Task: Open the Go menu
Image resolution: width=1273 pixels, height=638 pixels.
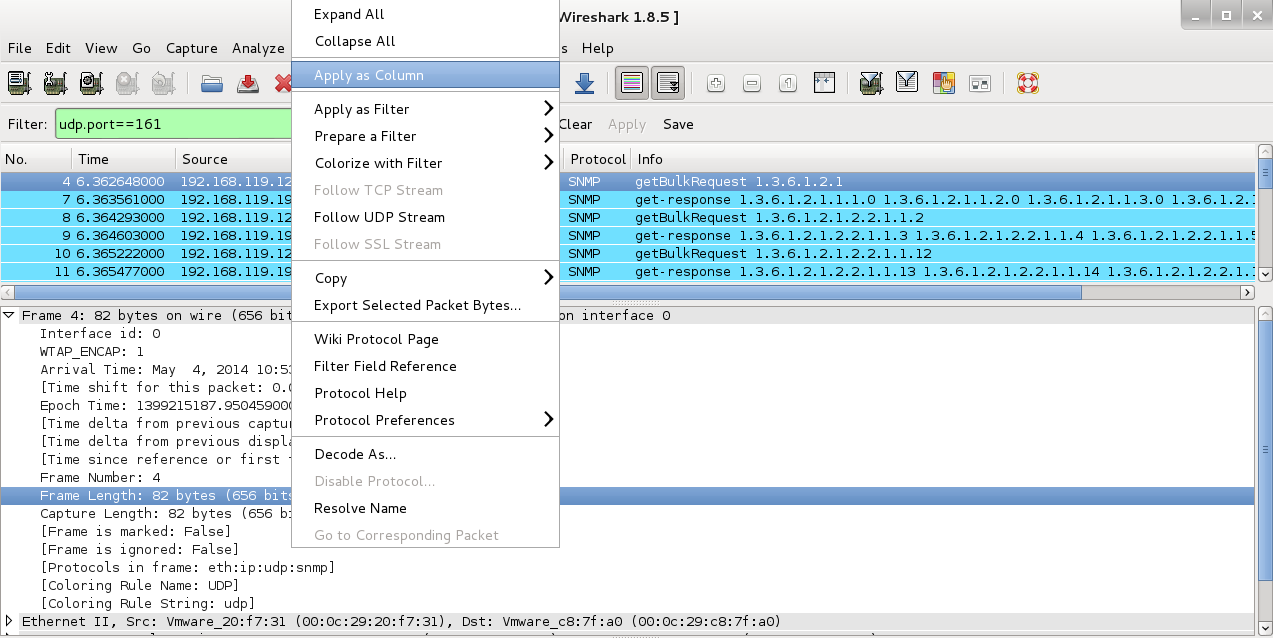Action: pos(142,48)
